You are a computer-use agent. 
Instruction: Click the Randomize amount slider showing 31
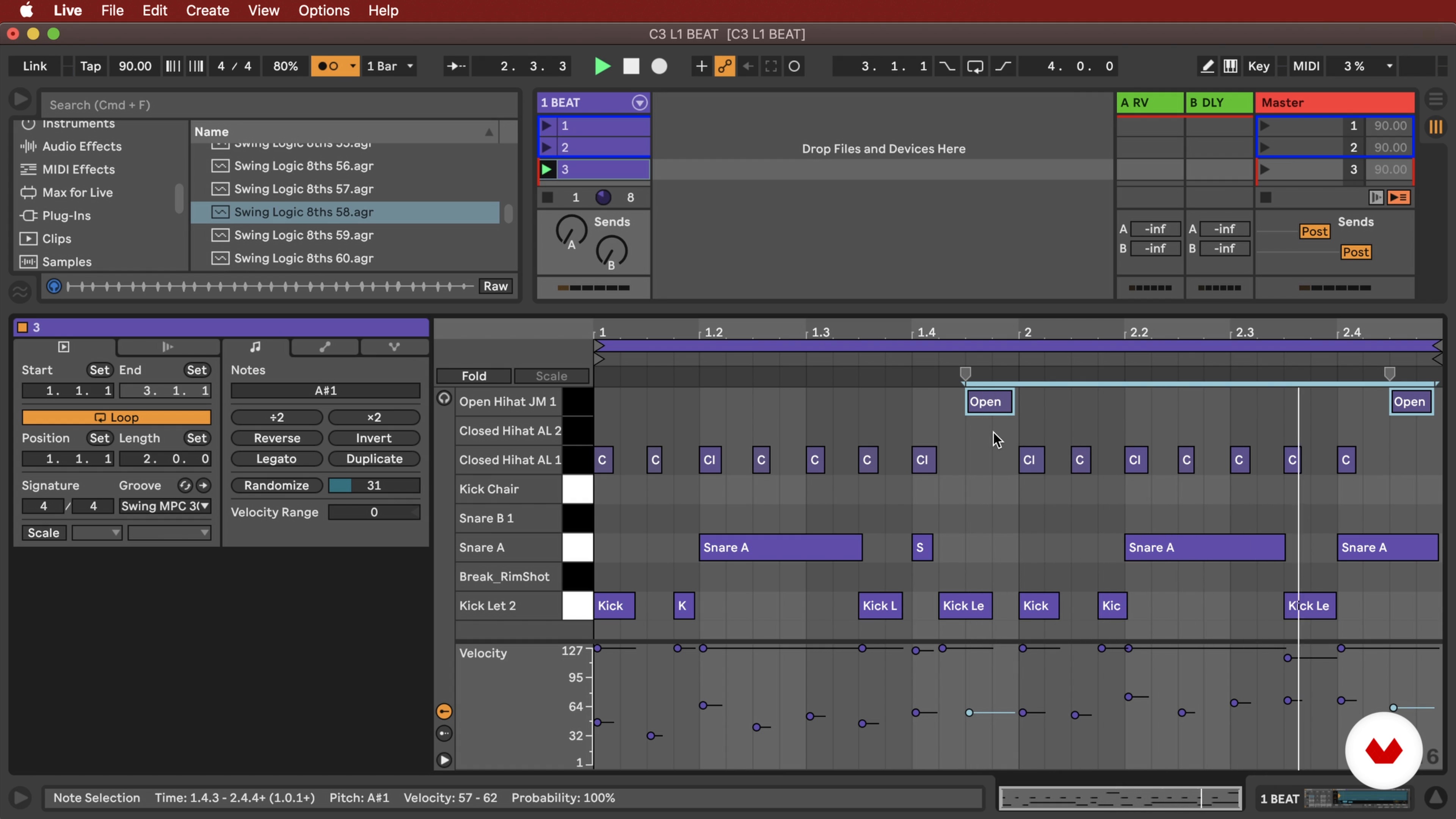point(373,485)
